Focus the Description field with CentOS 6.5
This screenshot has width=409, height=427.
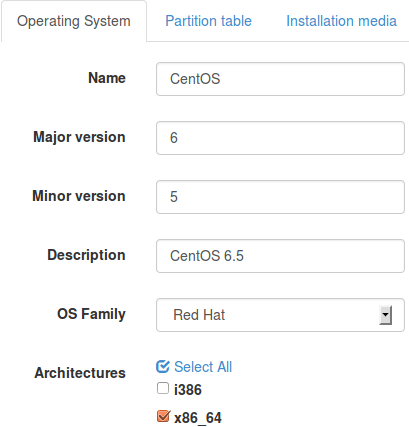(280, 256)
